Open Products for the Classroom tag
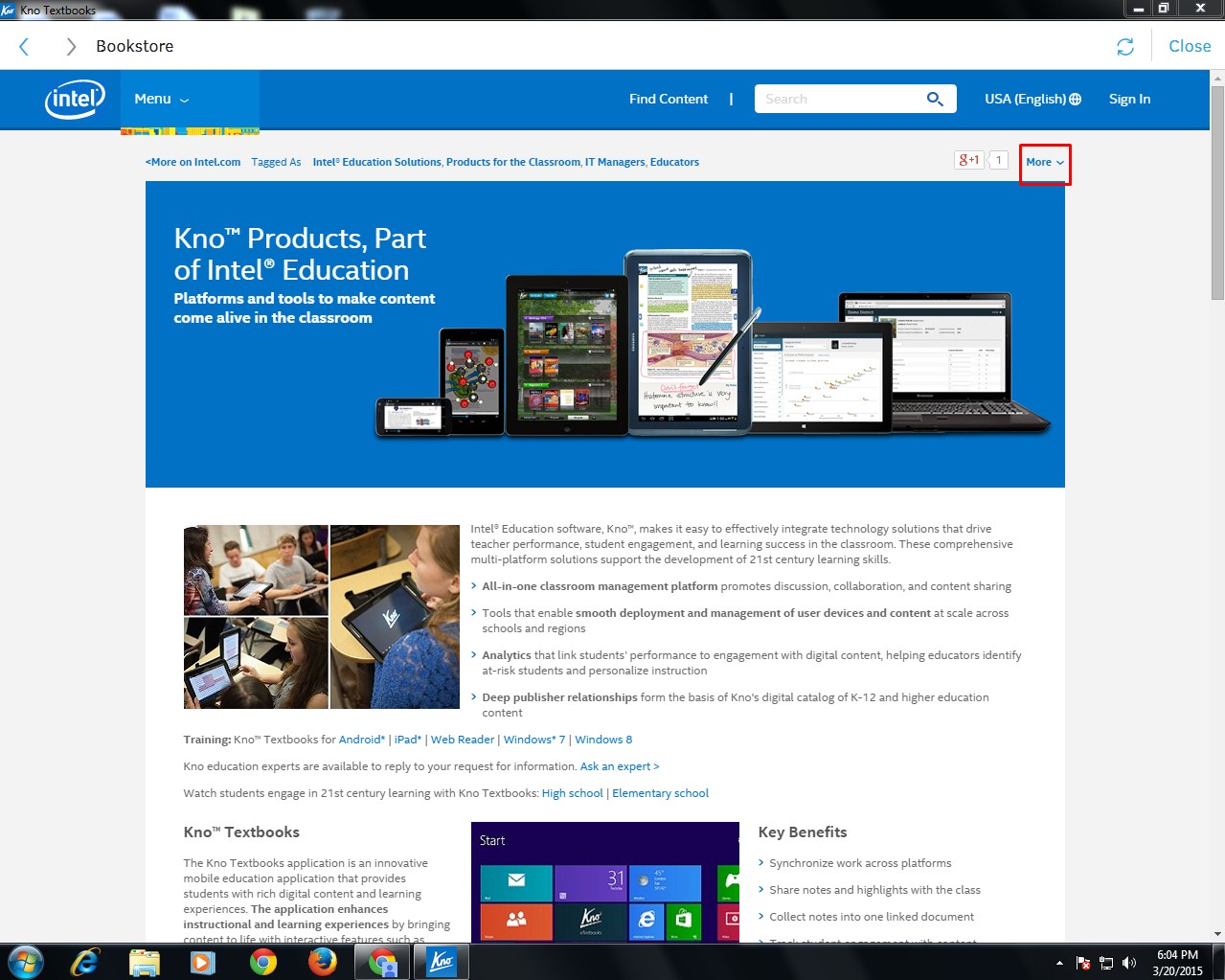Viewport: 1225px width, 980px height. point(513,162)
